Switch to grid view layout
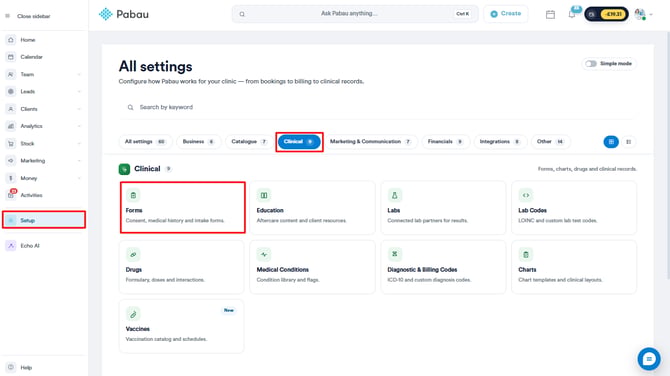The height and width of the screenshot is (376, 670). (x=611, y=141)
